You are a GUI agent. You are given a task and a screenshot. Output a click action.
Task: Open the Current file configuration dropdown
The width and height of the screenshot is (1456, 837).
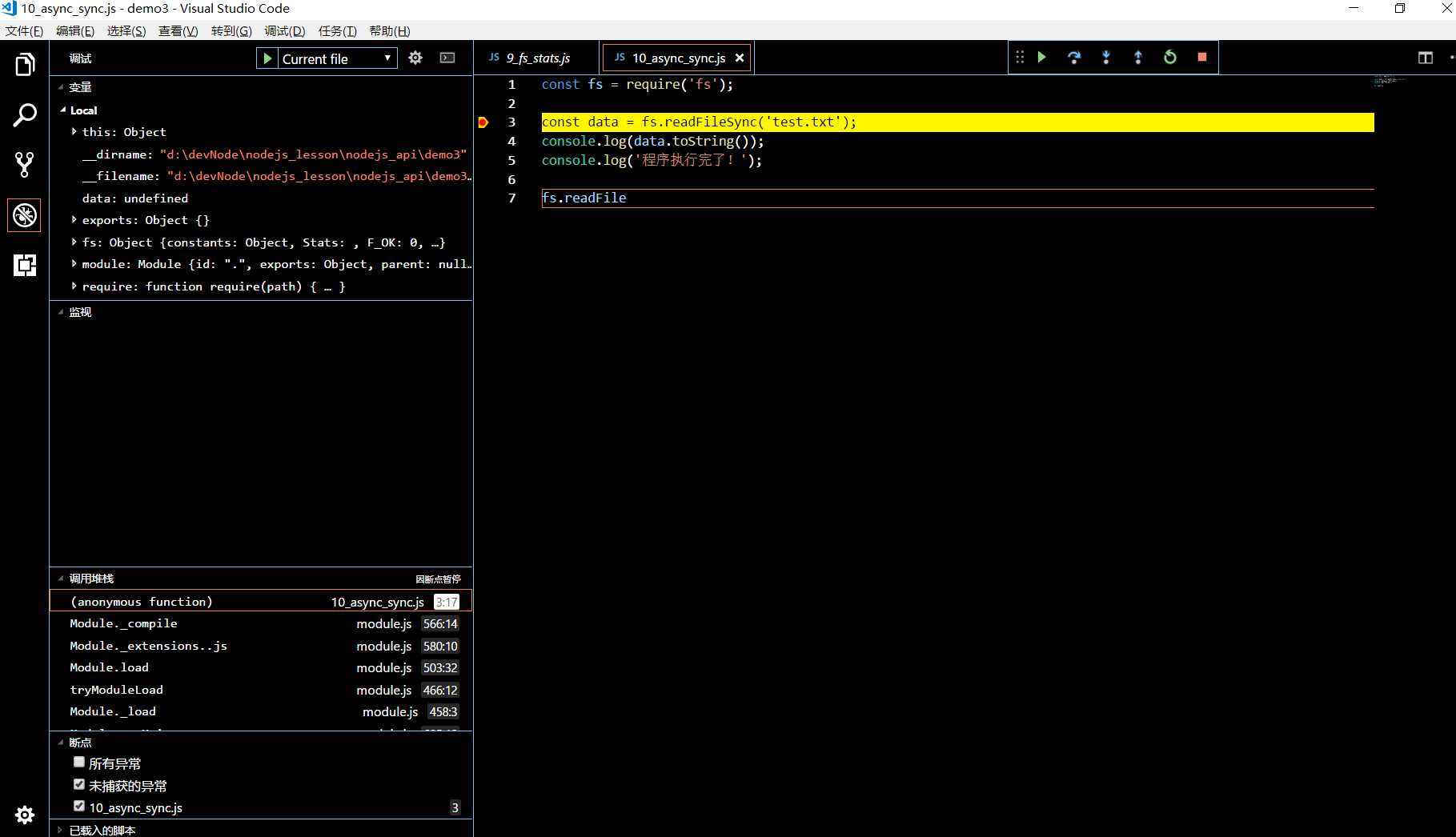(x=338, y=58)
